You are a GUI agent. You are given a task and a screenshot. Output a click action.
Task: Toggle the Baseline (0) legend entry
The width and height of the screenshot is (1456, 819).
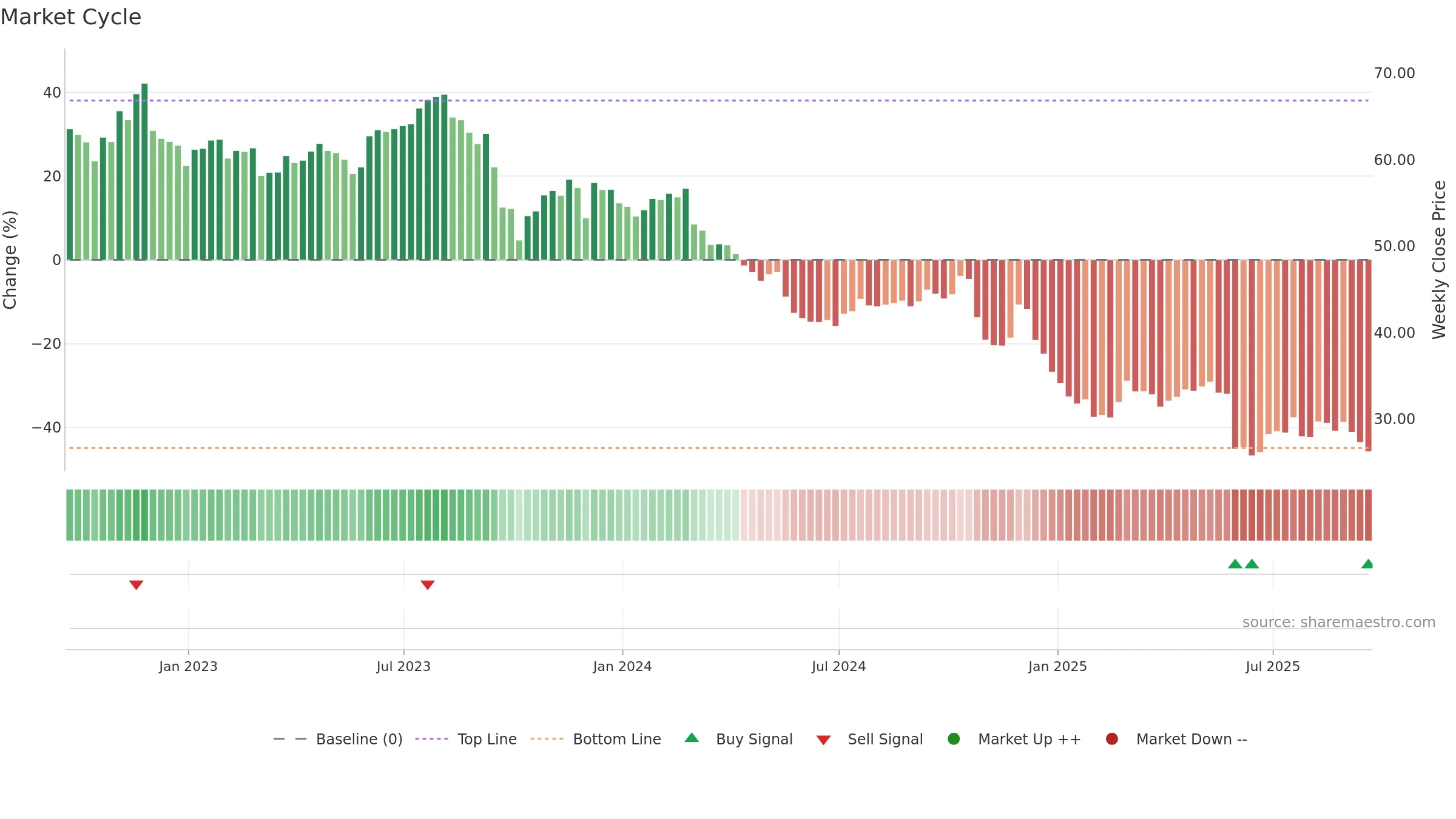359,739
